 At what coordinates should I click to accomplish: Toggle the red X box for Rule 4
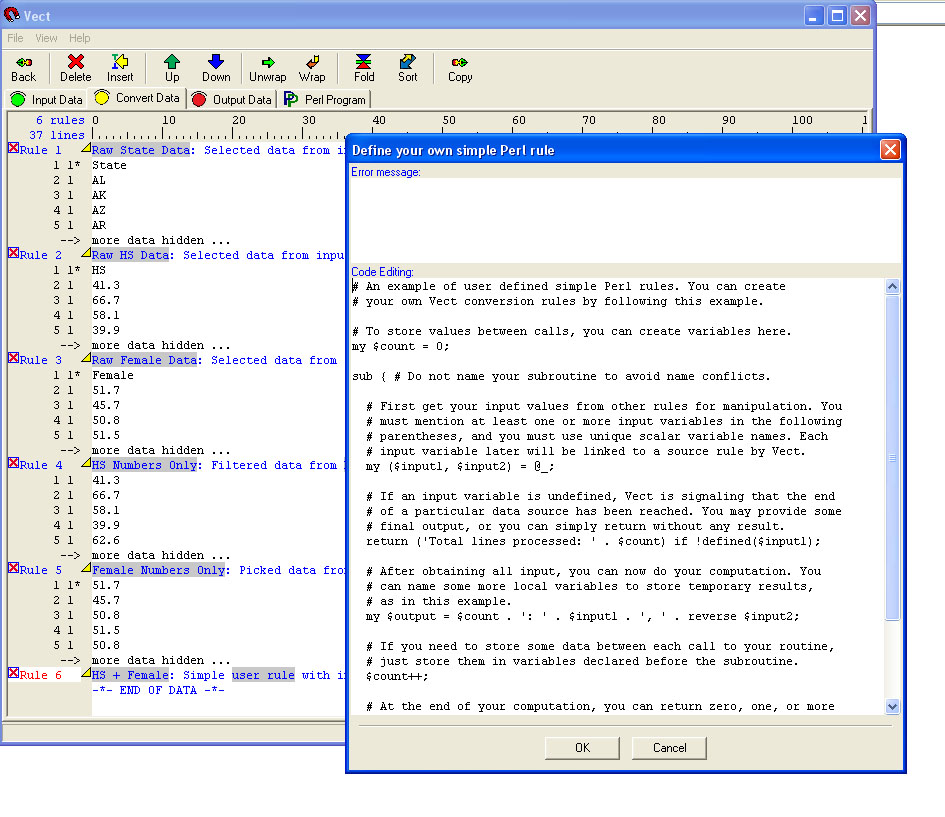coord(13,463)
